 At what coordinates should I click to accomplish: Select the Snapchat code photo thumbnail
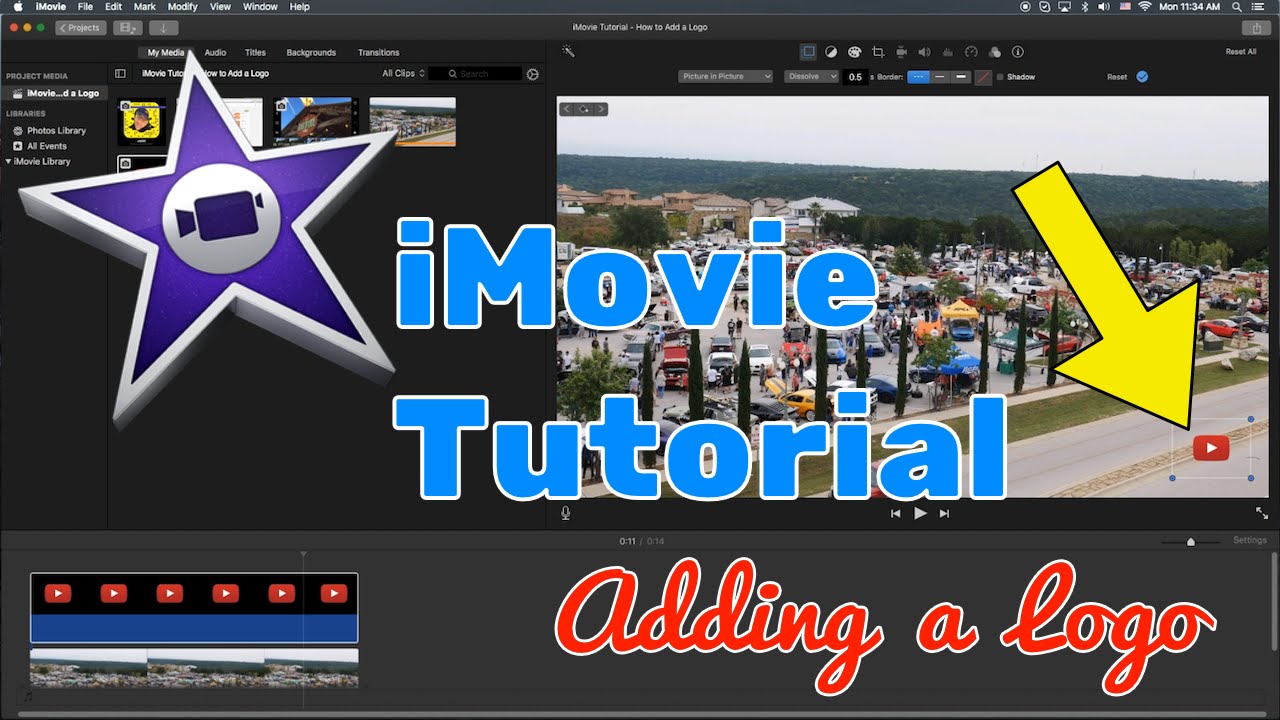coord(142,122)
